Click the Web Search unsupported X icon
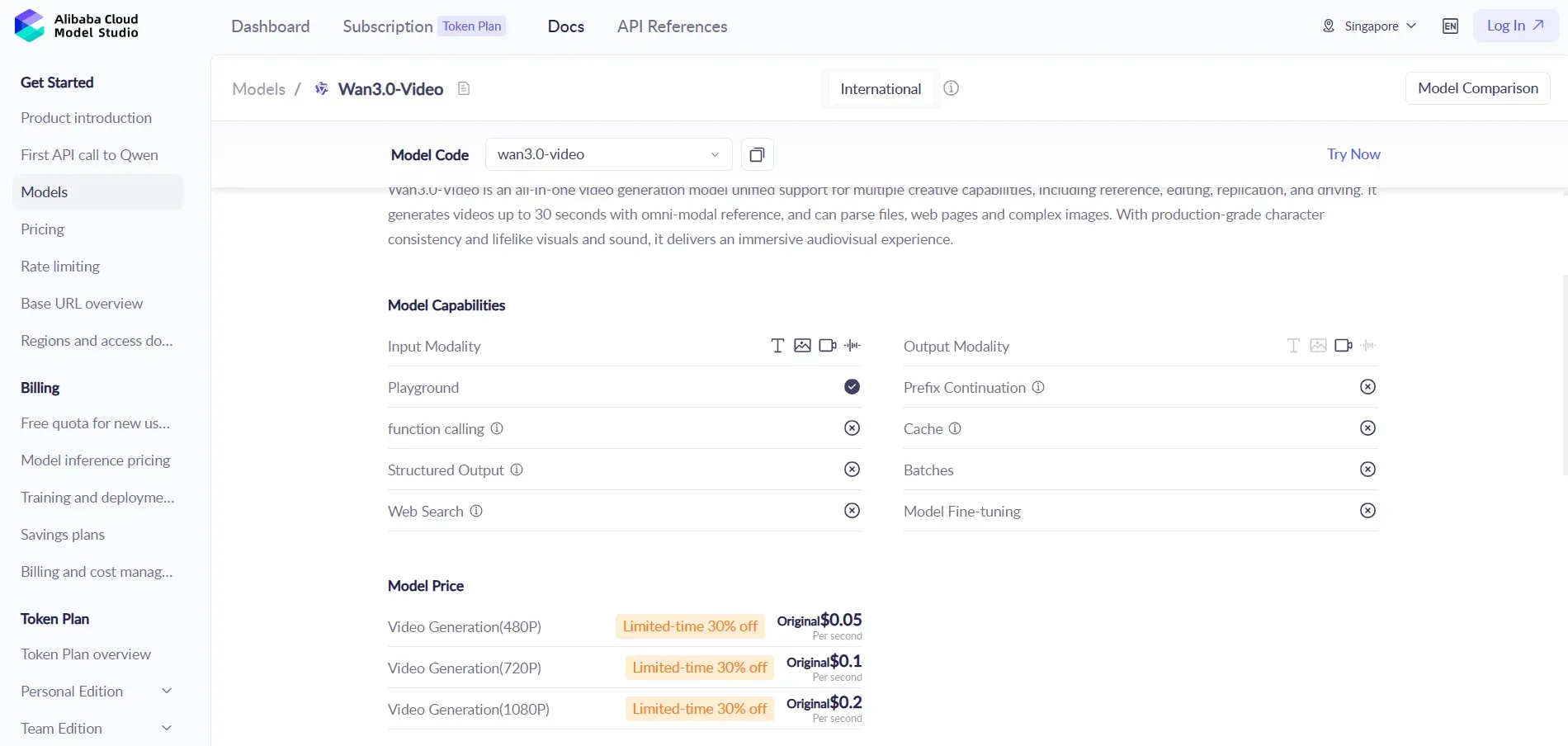Image resolution: width=1568 pixels, height=746 pixels. click(852, 511)
